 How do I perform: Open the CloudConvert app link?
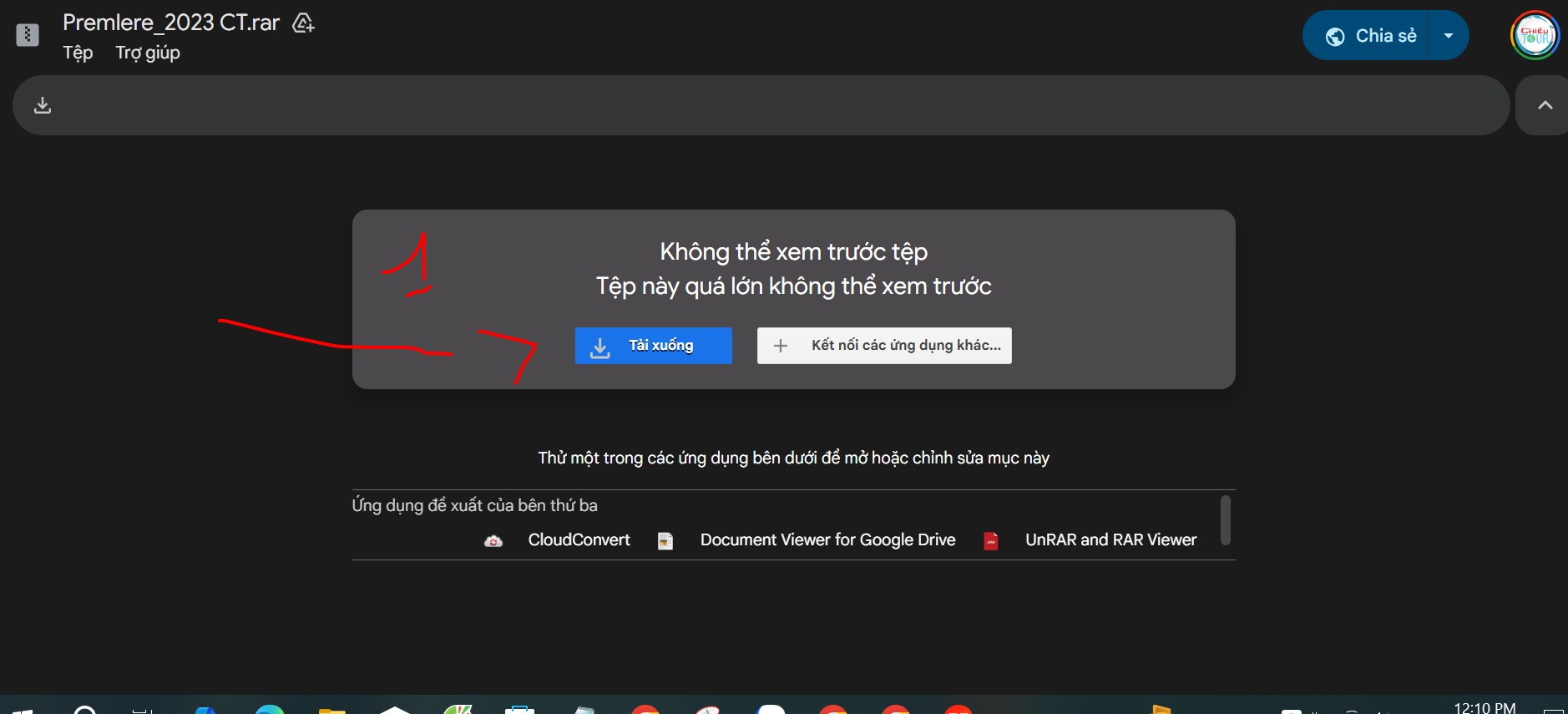click(579, 540)
